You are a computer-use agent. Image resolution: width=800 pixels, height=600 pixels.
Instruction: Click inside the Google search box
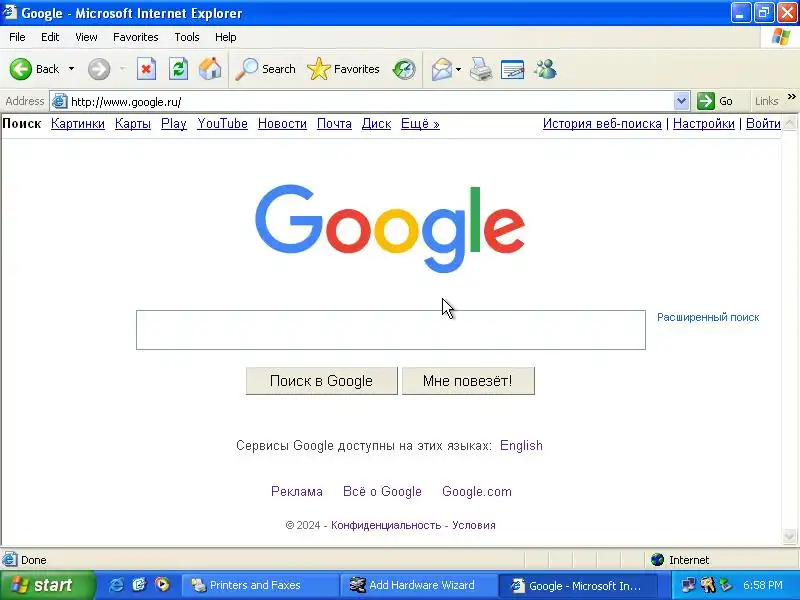click(391, 330)
